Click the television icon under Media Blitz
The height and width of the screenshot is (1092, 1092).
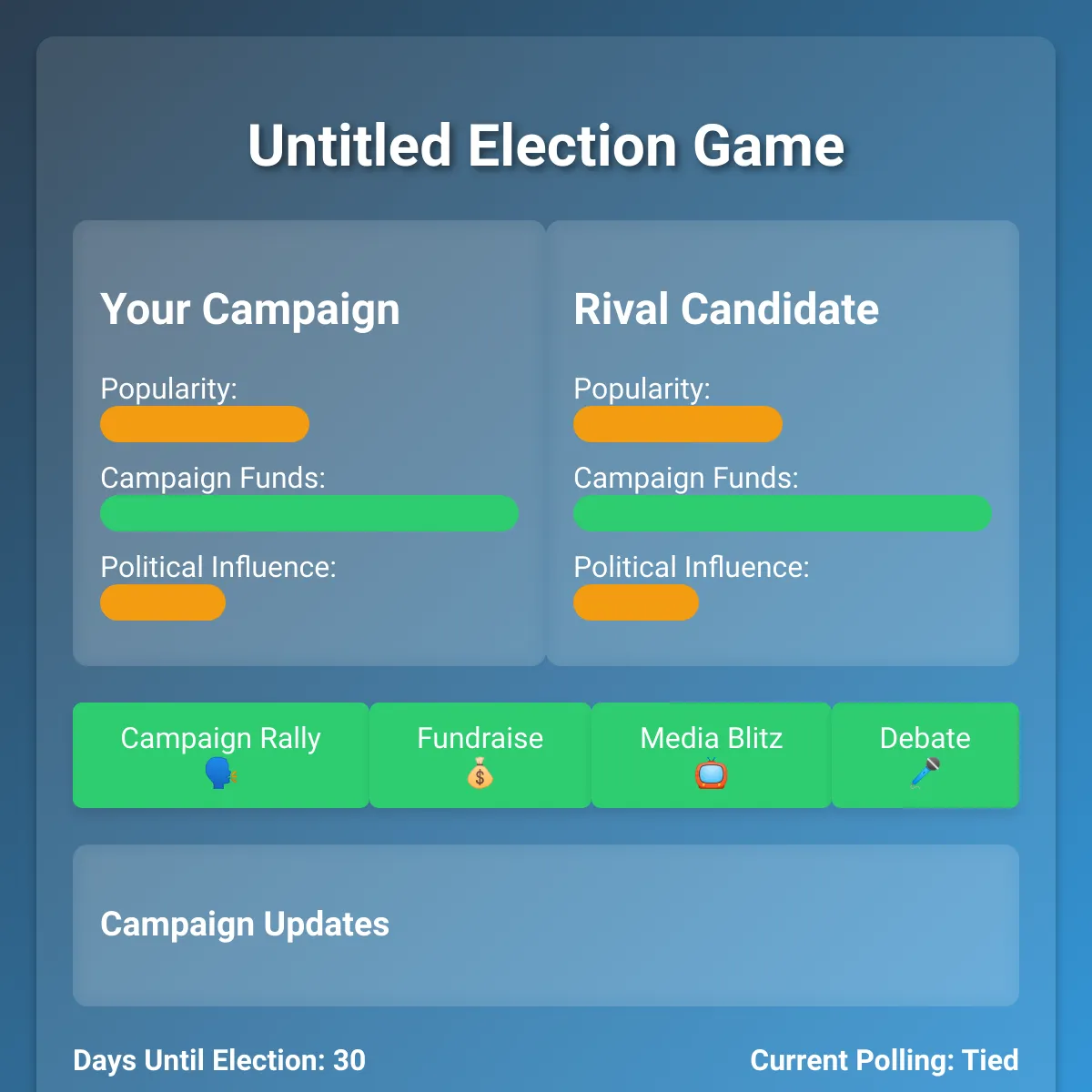click(711, 773)
